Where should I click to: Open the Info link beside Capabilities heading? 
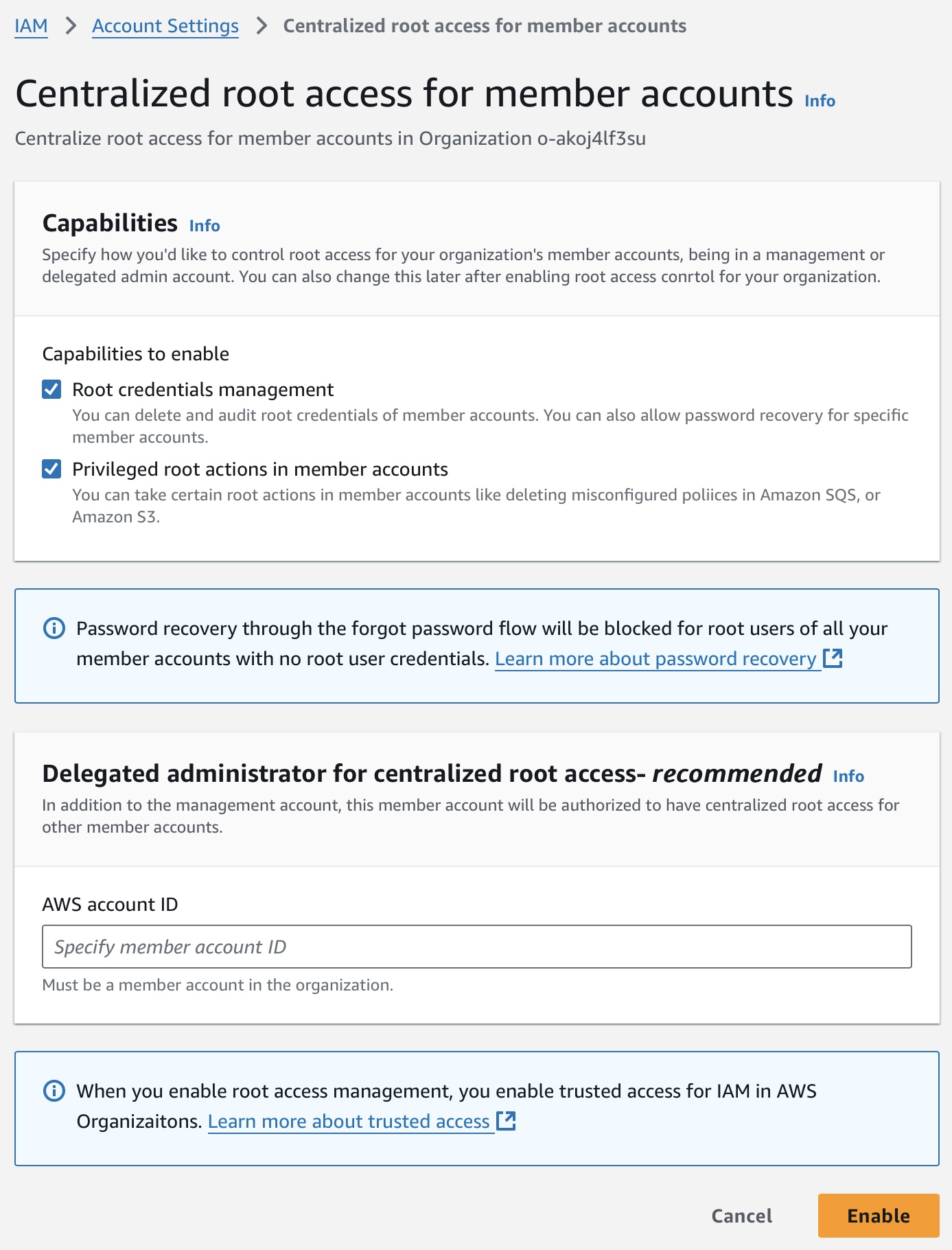click(205, 226)
